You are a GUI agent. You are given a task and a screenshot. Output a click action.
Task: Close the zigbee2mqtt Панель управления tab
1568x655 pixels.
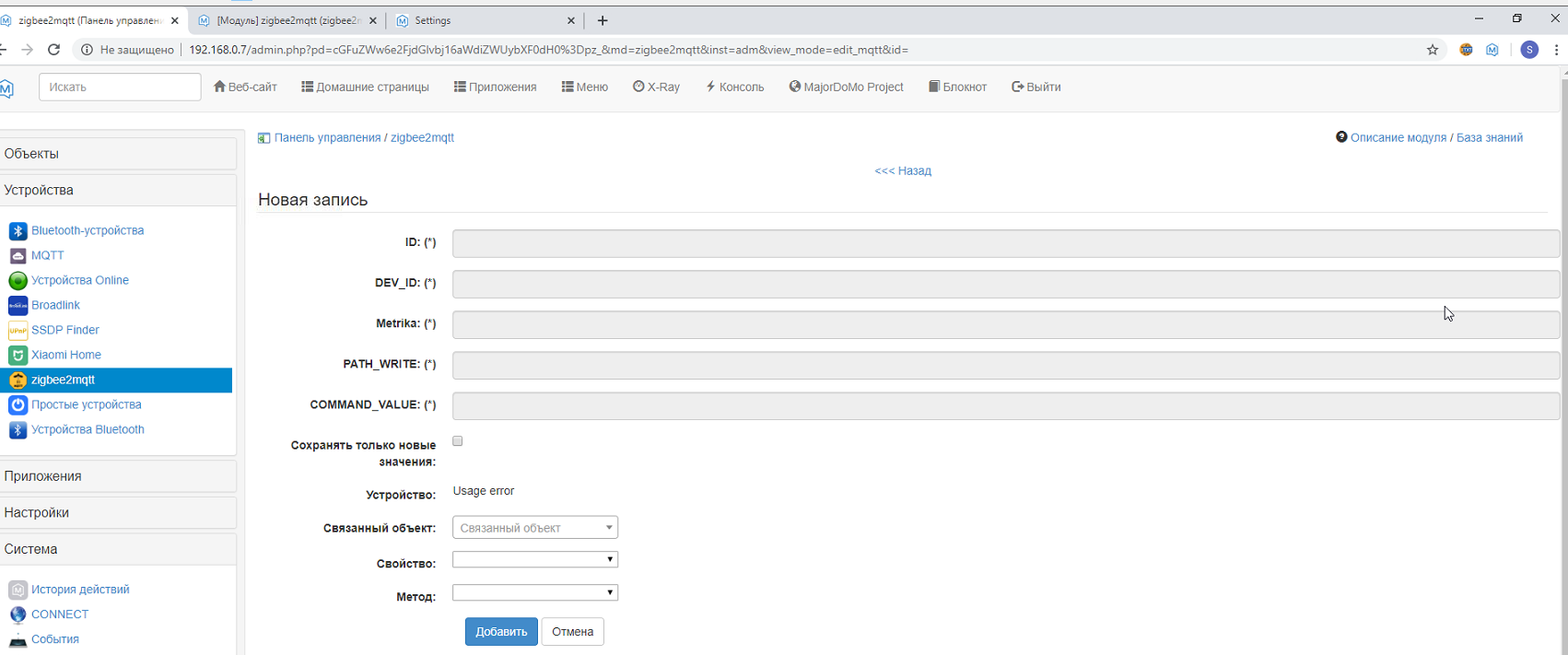tap(175, 20)
